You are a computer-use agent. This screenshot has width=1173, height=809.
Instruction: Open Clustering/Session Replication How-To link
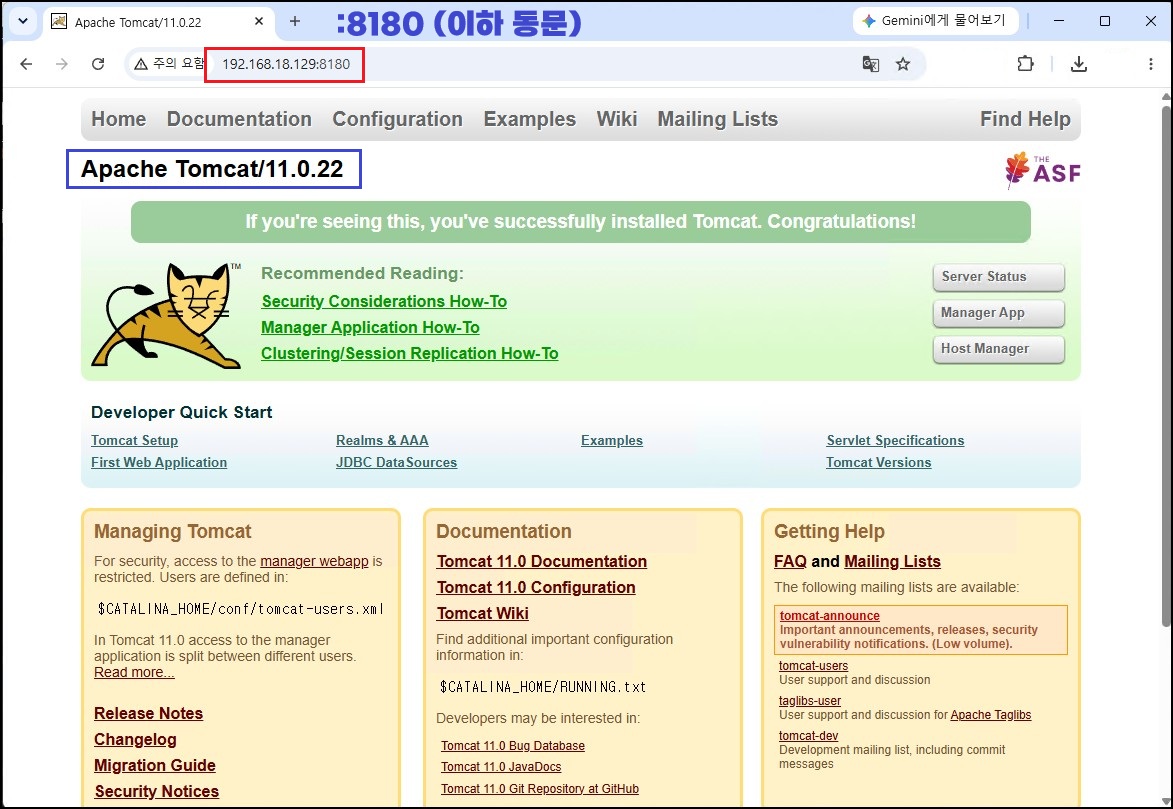pos(409,353)
